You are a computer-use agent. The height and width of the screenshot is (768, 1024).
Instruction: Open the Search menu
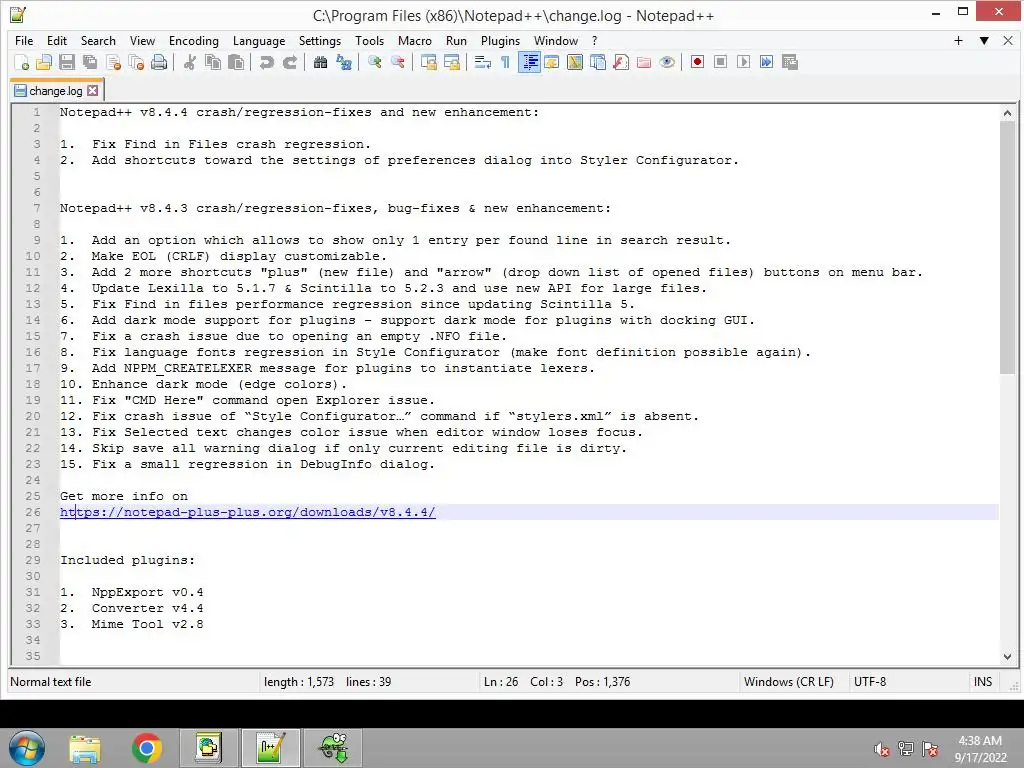[x=98, y=40]
